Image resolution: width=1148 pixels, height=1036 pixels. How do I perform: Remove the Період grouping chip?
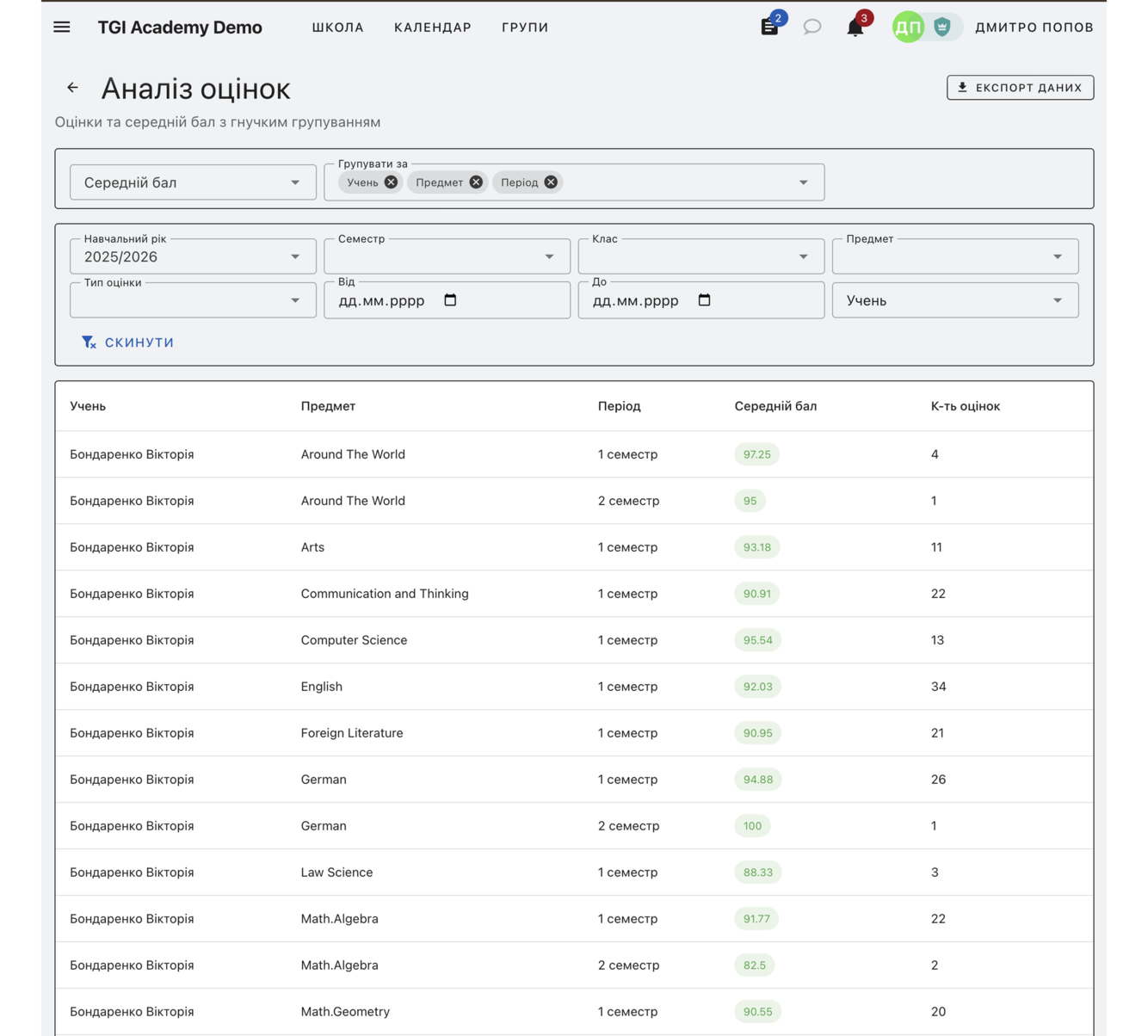551,182
